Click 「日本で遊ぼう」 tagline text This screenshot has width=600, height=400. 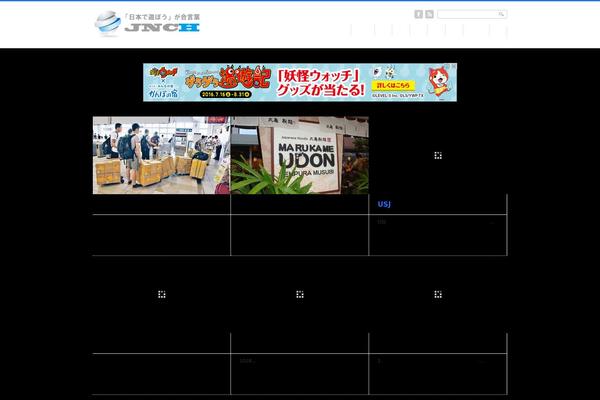(162, 17)
